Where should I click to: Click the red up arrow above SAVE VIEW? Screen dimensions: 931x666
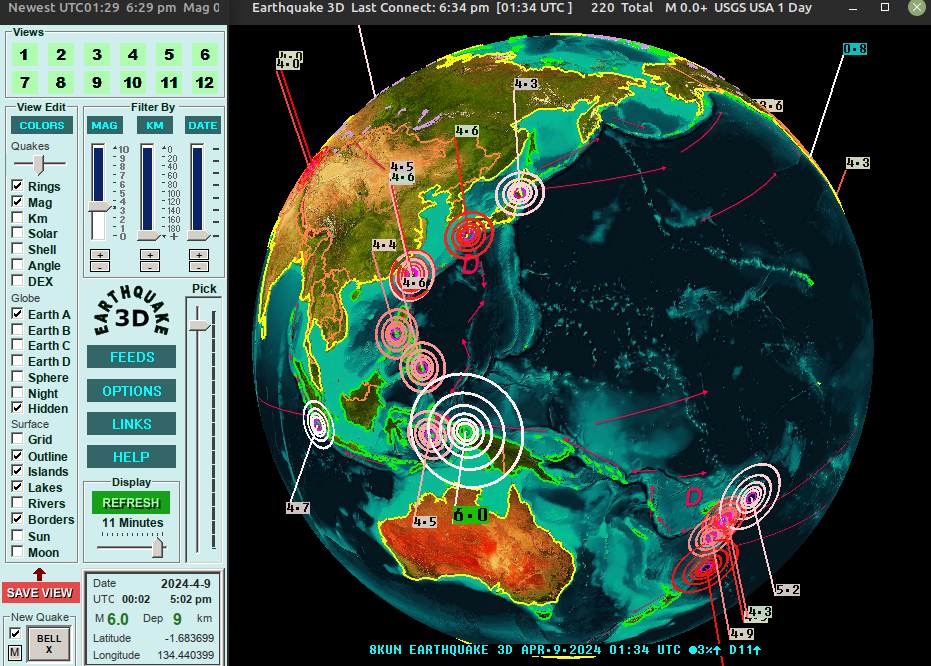pos(39,574)
